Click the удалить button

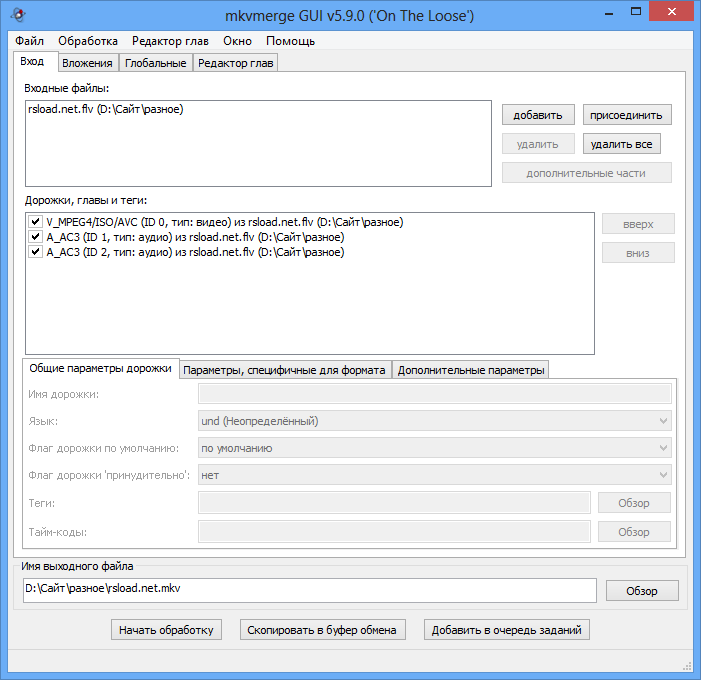coord(538,144)
